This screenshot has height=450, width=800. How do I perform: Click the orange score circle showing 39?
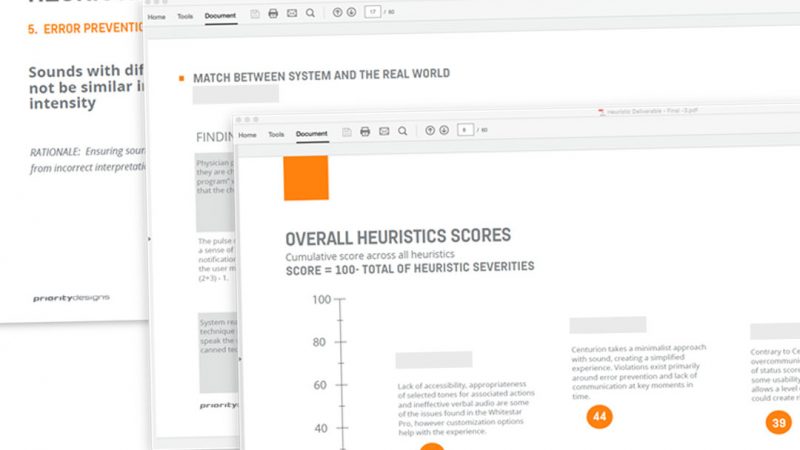(779, 422)
